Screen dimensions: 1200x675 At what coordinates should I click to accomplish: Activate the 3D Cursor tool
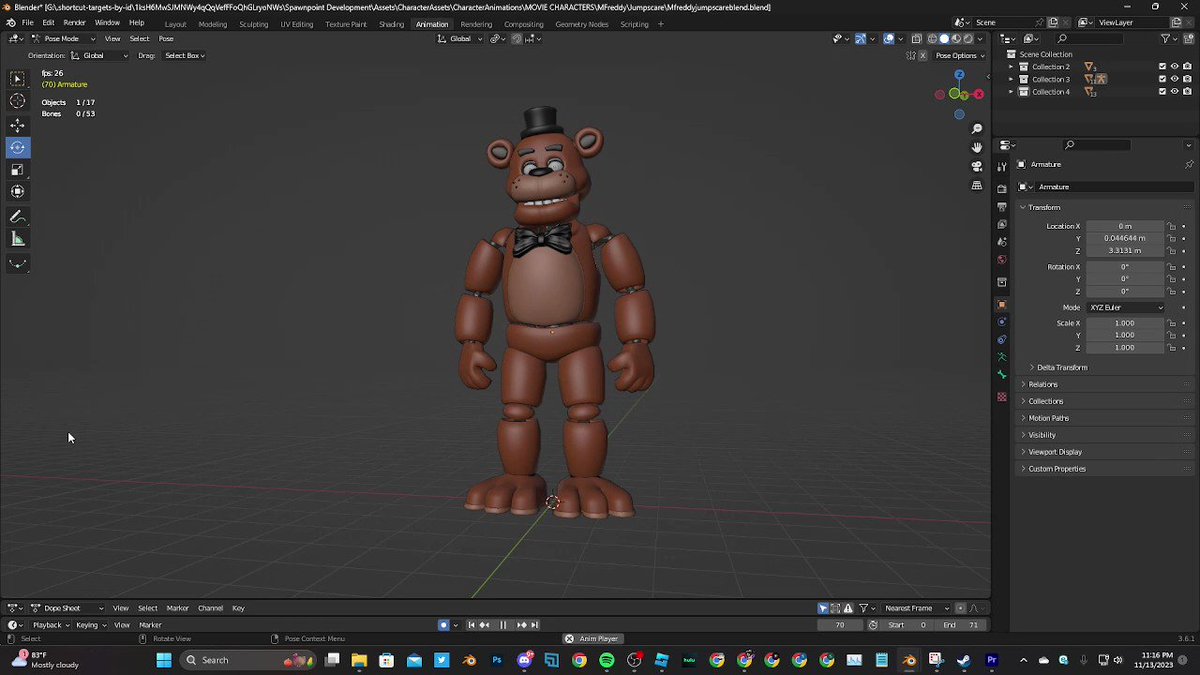(18, 101)
